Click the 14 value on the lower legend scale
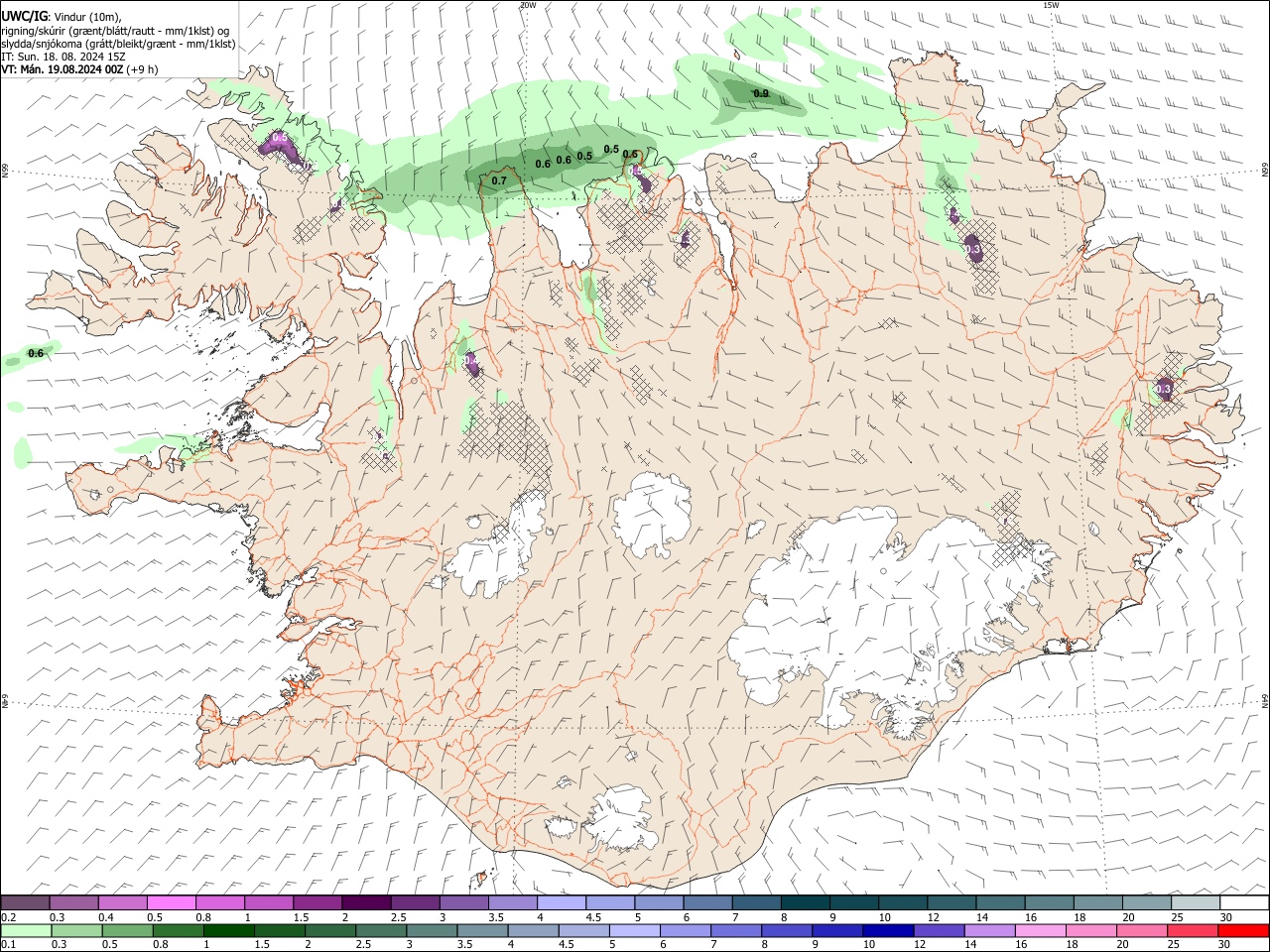 tap(971, 944)
